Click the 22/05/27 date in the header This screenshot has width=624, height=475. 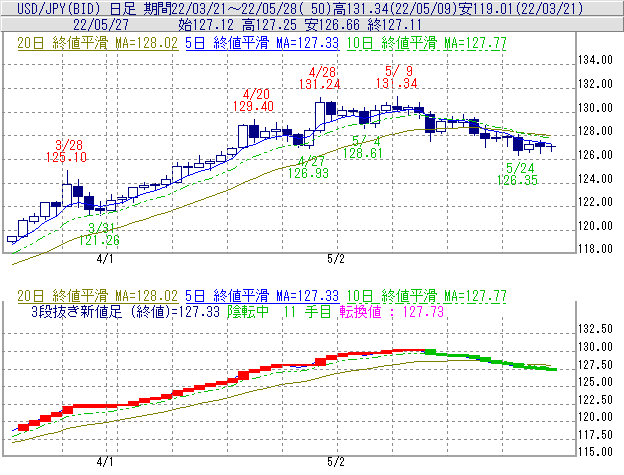[101, 25]
